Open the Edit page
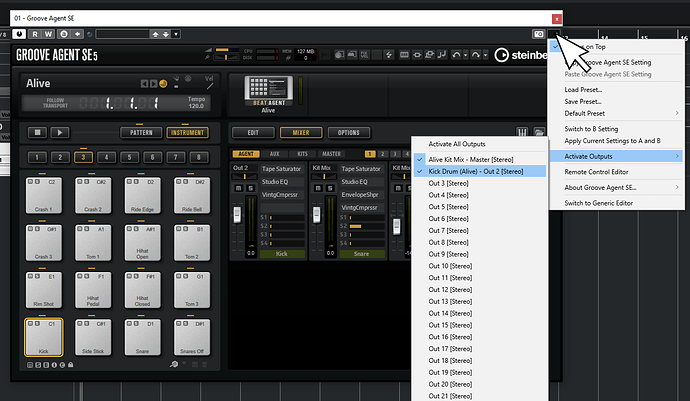 coord(253,132)
